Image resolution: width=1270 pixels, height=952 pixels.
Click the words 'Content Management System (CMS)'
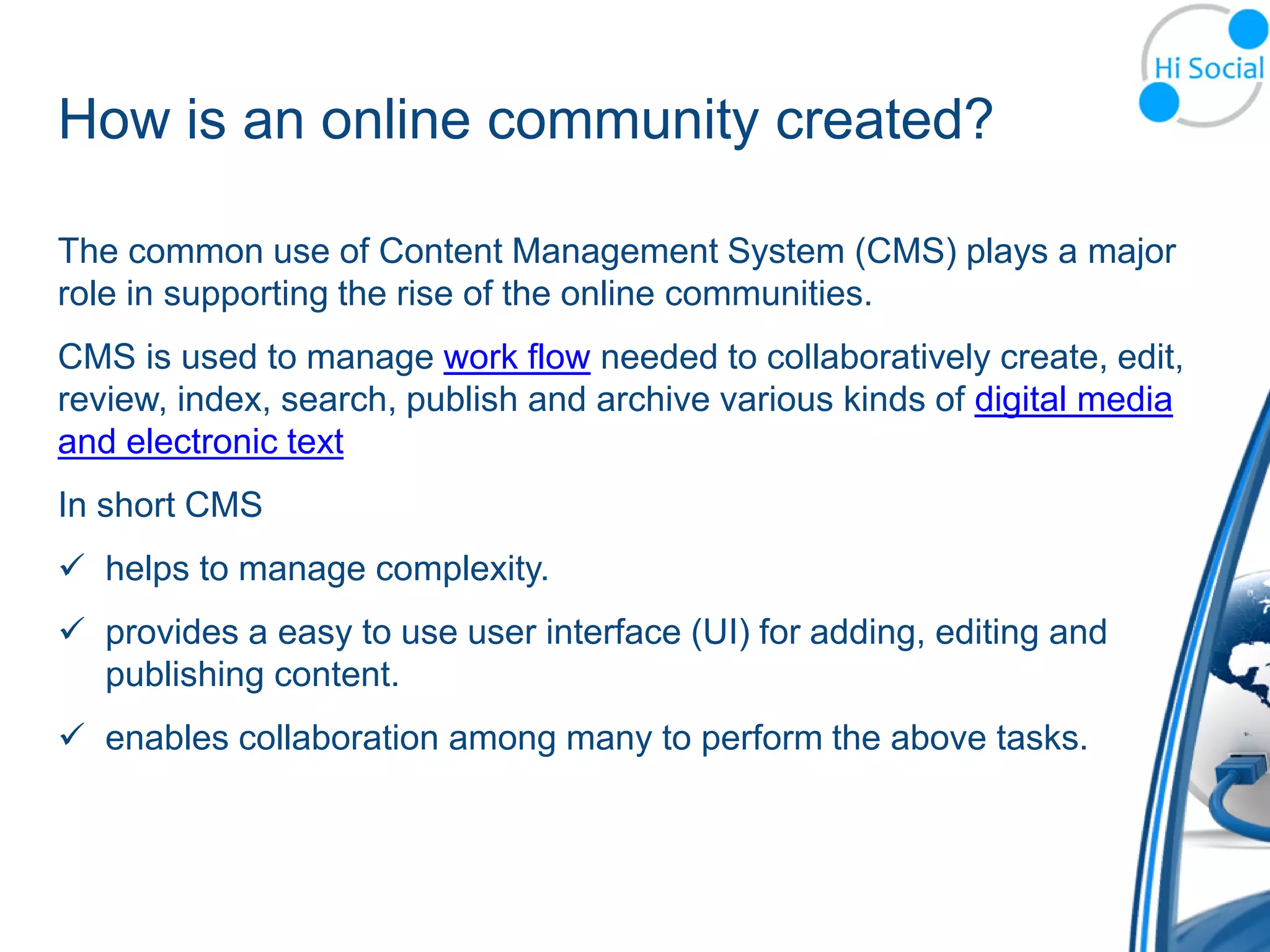668,252
